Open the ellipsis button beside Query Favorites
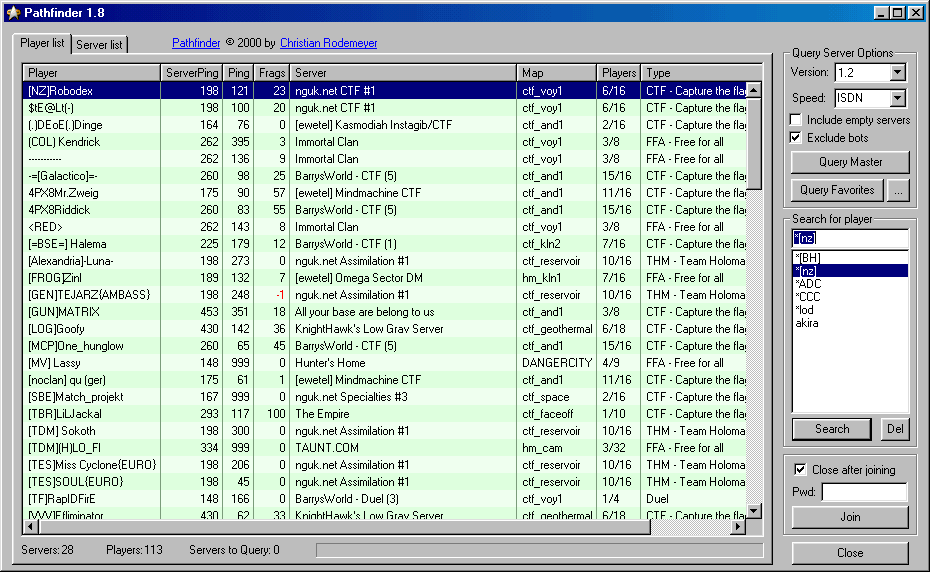 point(899,190)
